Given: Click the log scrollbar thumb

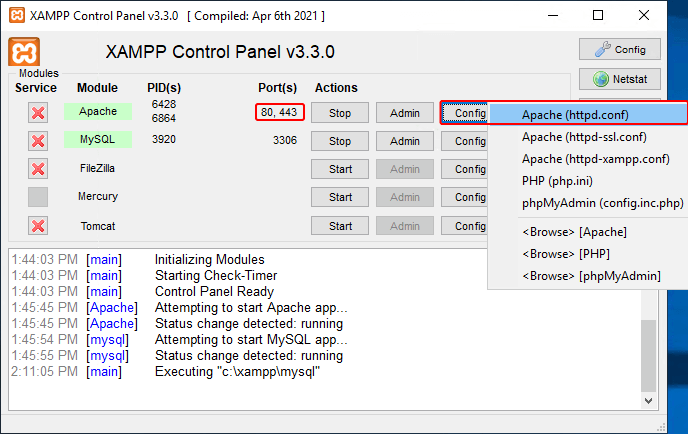Looking at the screenshot, I should click(648, 355).
